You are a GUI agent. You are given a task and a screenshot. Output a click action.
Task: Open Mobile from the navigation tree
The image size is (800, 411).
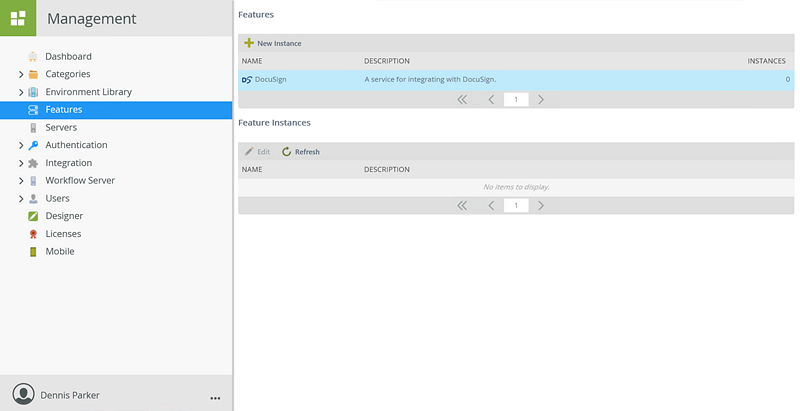[x=60, y=251]
